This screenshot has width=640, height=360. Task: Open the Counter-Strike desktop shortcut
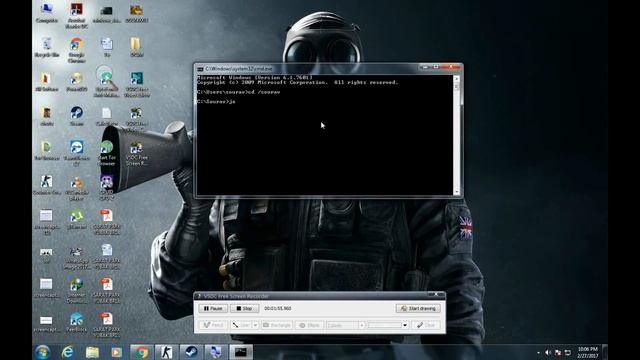(47, 185)
